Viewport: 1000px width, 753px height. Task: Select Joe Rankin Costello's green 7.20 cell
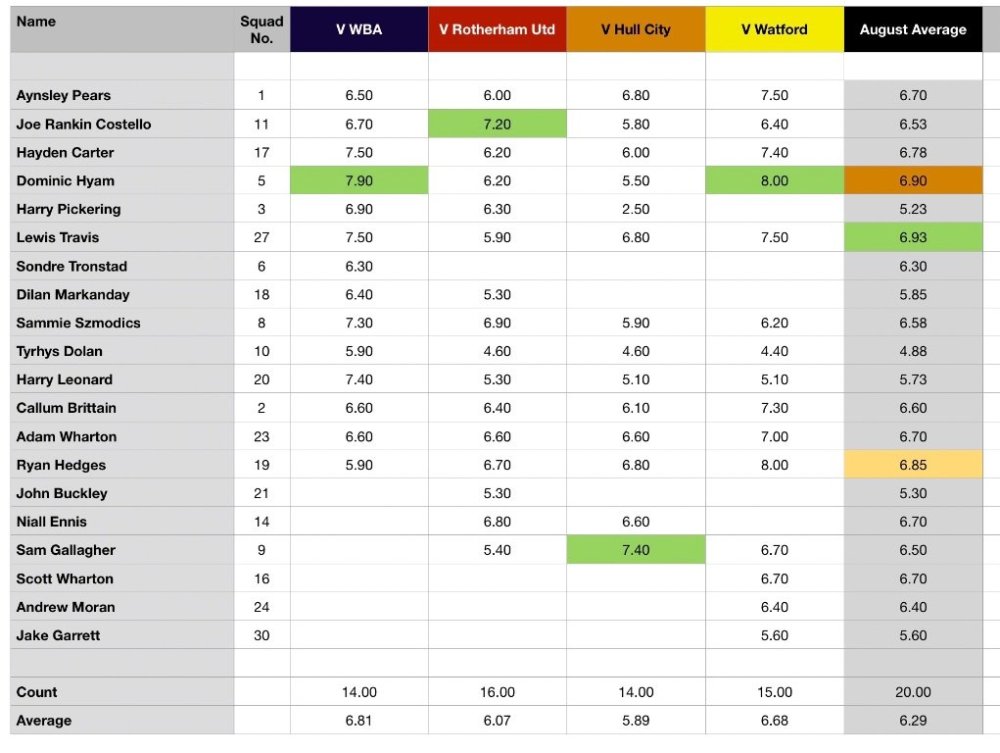point(497,124)
